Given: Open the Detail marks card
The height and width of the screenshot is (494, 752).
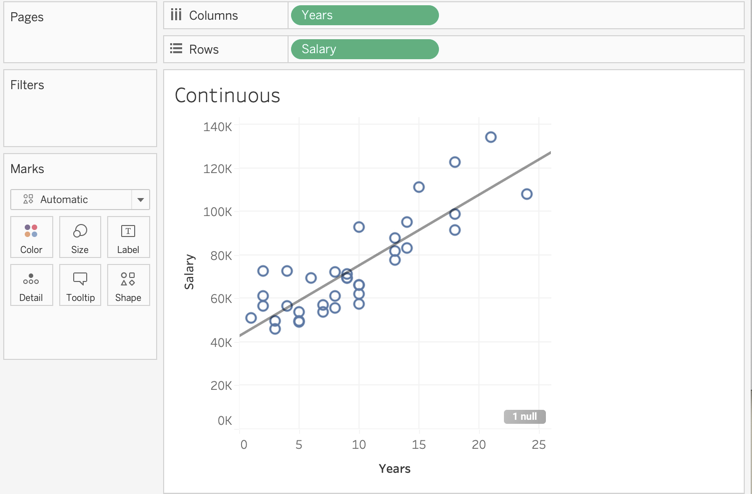Looking at the screenshot, I should [x=31, y=285].
